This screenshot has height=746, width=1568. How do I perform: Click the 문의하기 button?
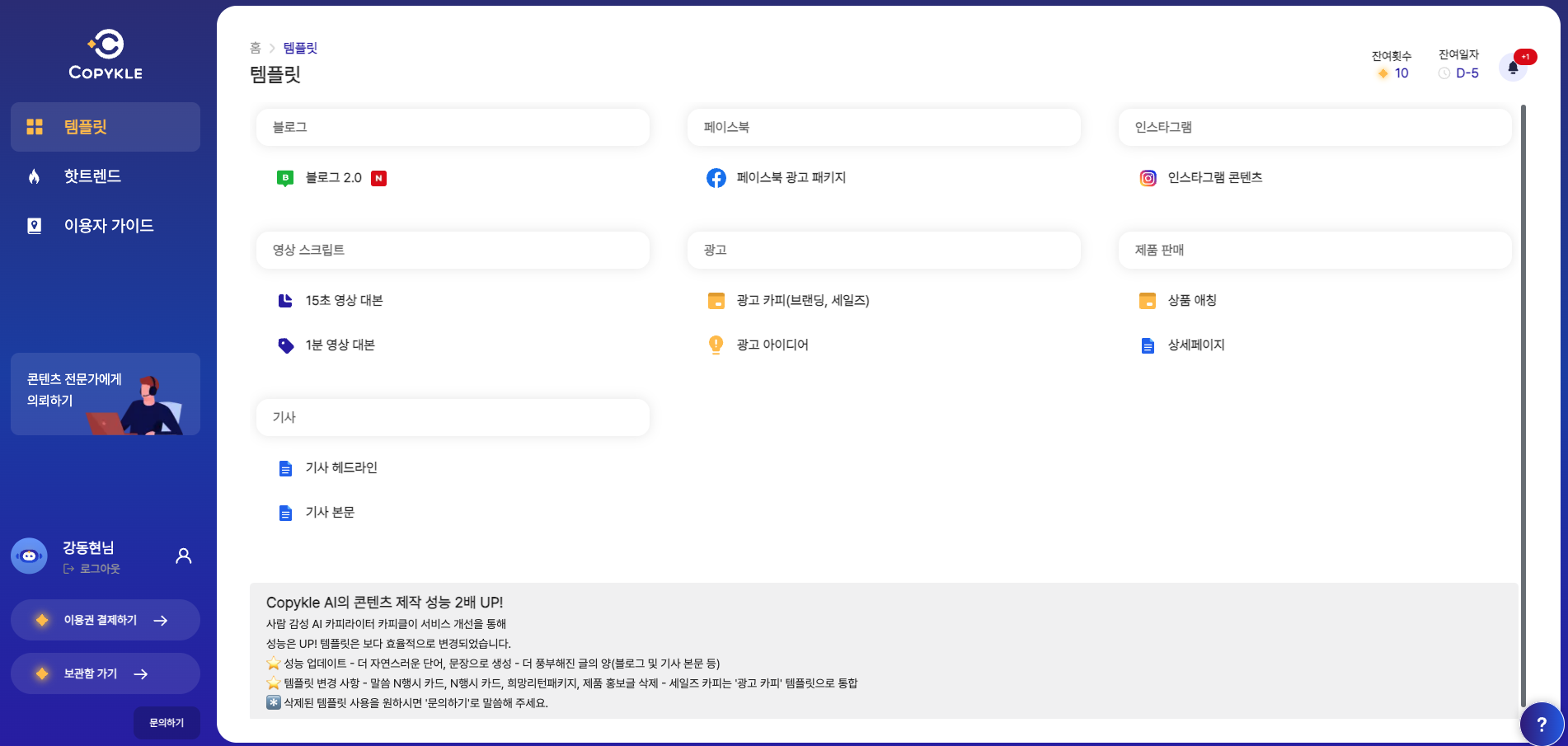[x=167, y=723]
